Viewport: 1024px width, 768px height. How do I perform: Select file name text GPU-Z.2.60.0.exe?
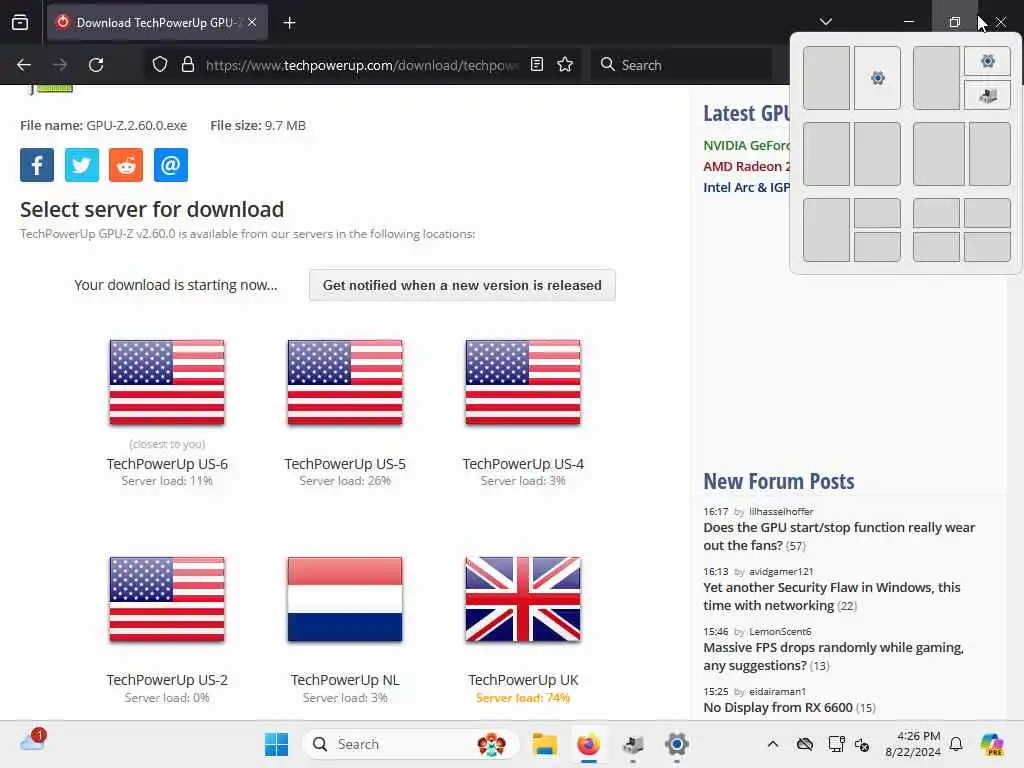click(x=136, y=125)
